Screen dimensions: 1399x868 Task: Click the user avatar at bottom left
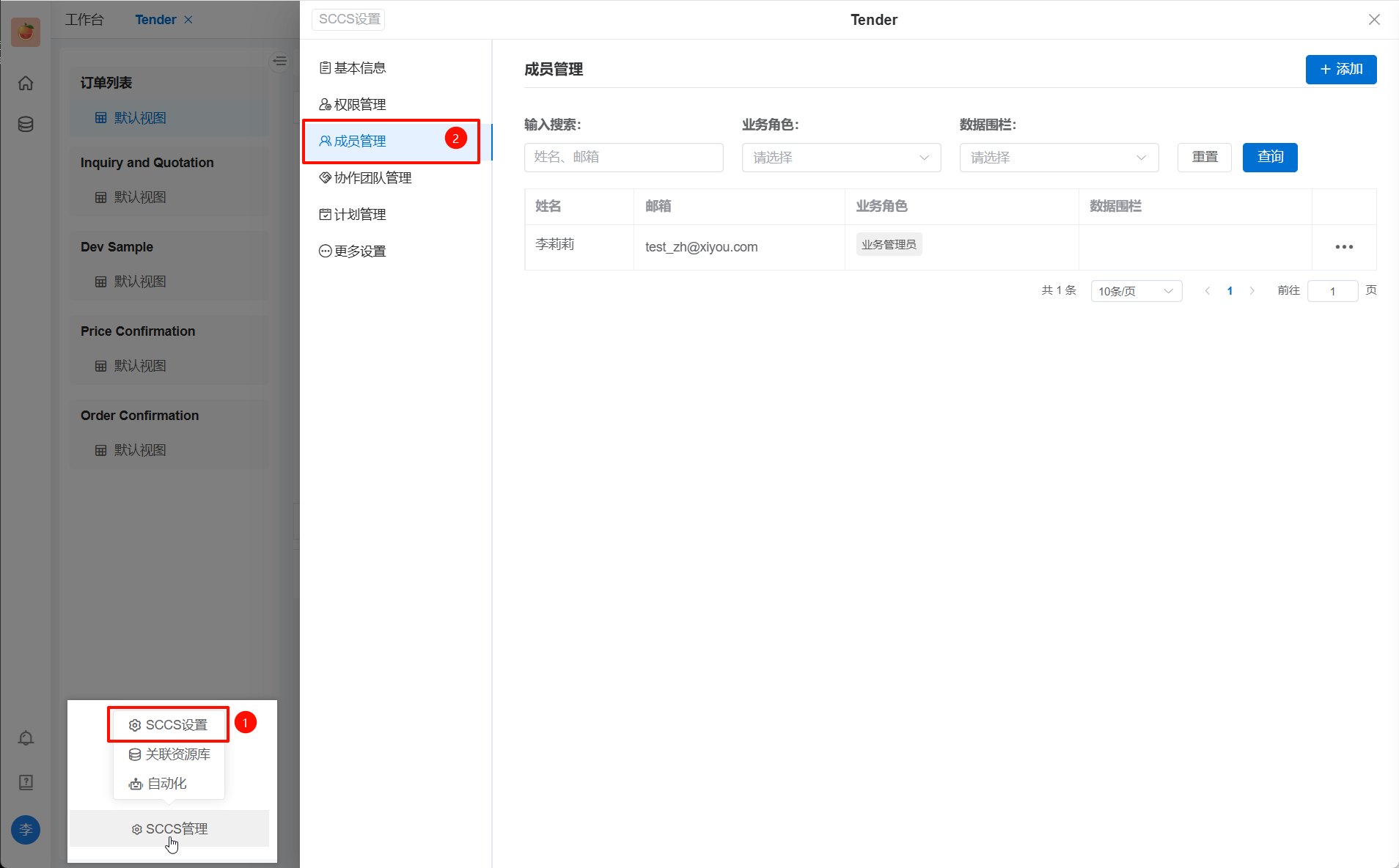(26, 830)
